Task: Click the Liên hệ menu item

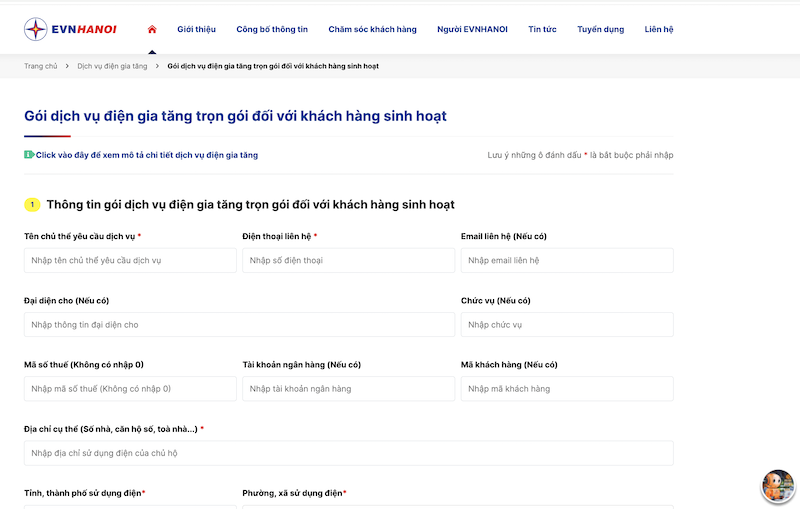Action: [659, 29]
